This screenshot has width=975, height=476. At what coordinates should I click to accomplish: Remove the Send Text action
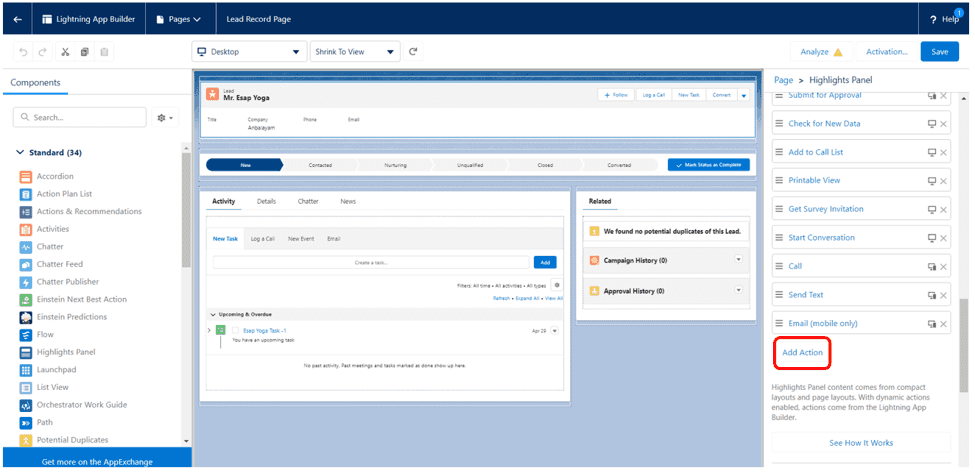(943, 295)
